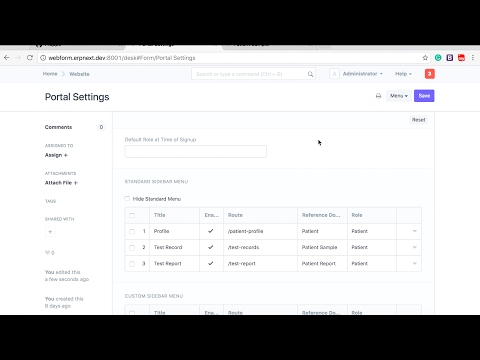
Task: Focus the search or type a command box
Action: (253, 74)
